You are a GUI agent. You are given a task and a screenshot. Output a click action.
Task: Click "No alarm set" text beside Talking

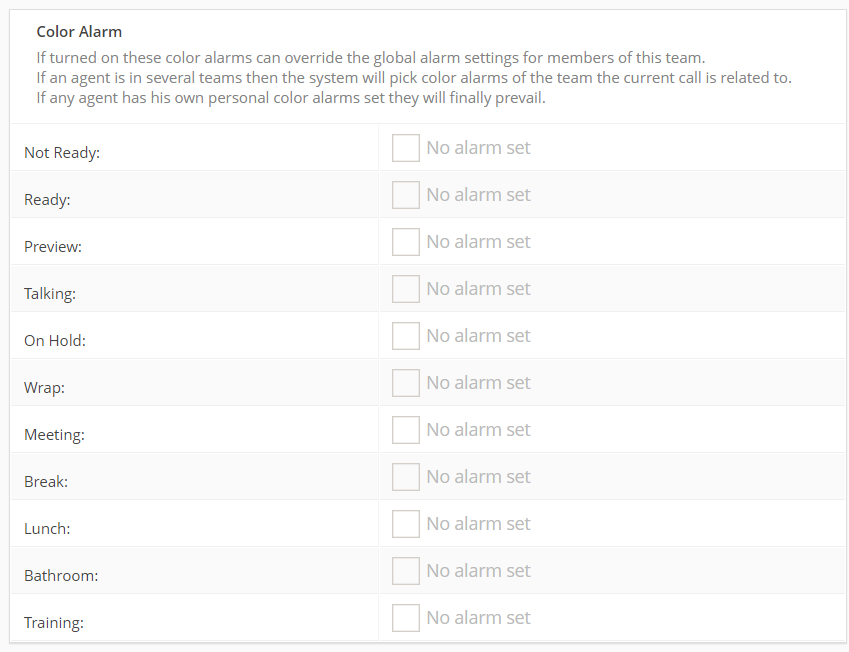click(478, 289)
